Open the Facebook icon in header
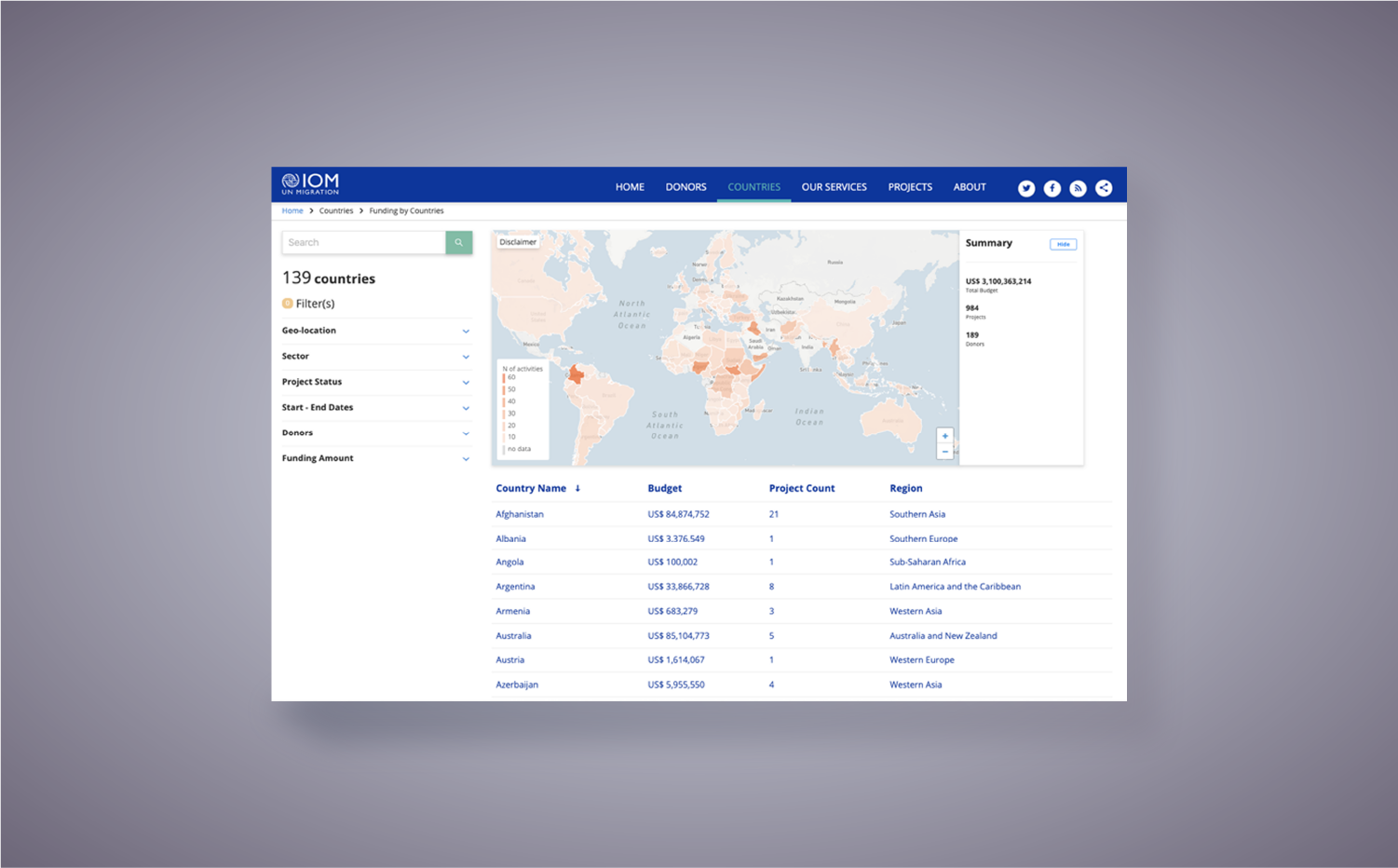 [1052, 188]
